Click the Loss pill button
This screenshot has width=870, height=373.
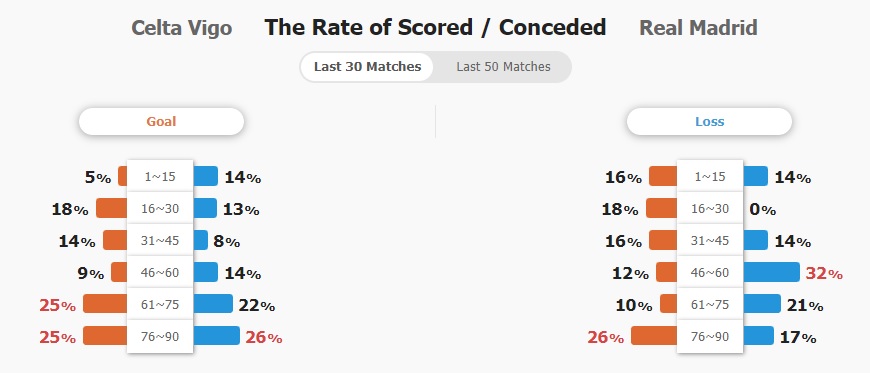pos(709,122)
